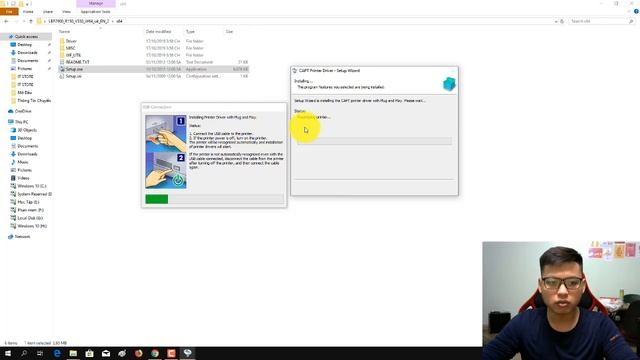
Task: Click the USB Connection dialog title bar
Action: [x=214, y=107]
